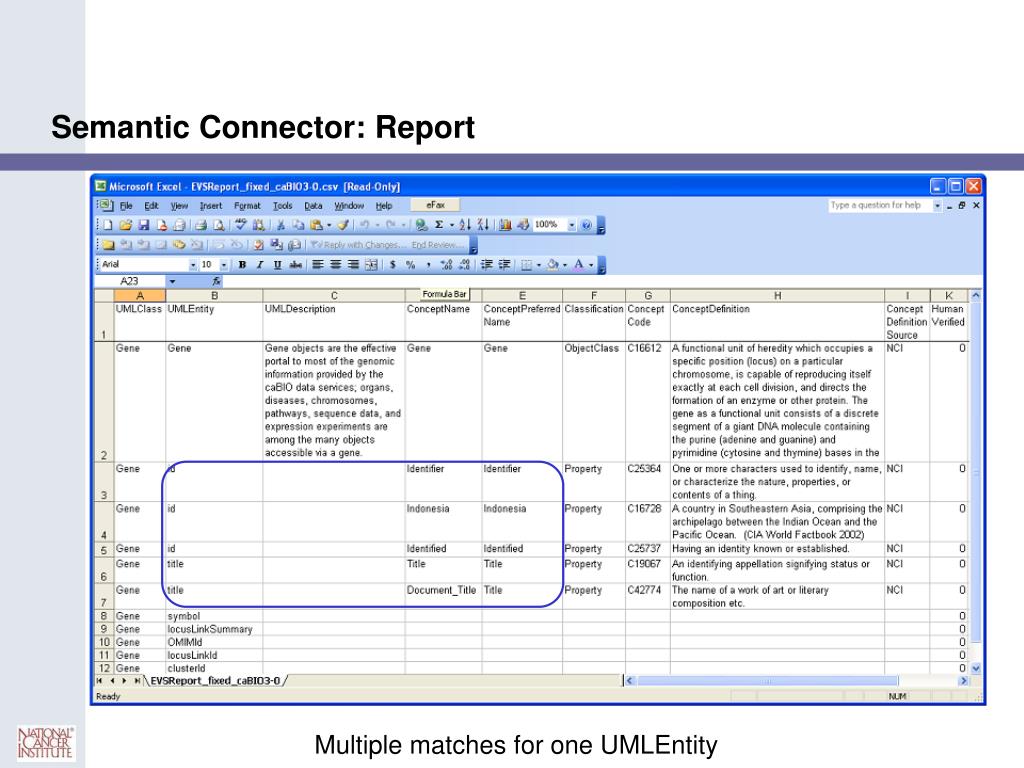Open Print Preview icon

219,225
